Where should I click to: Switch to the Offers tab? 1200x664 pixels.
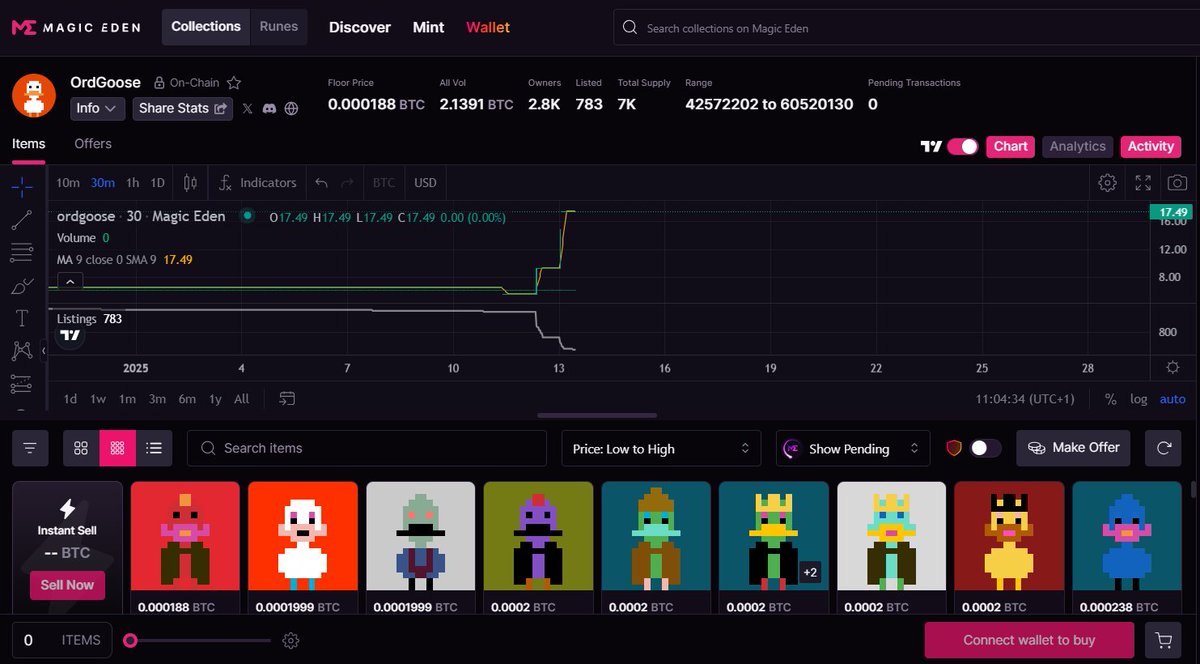point(93,144)
